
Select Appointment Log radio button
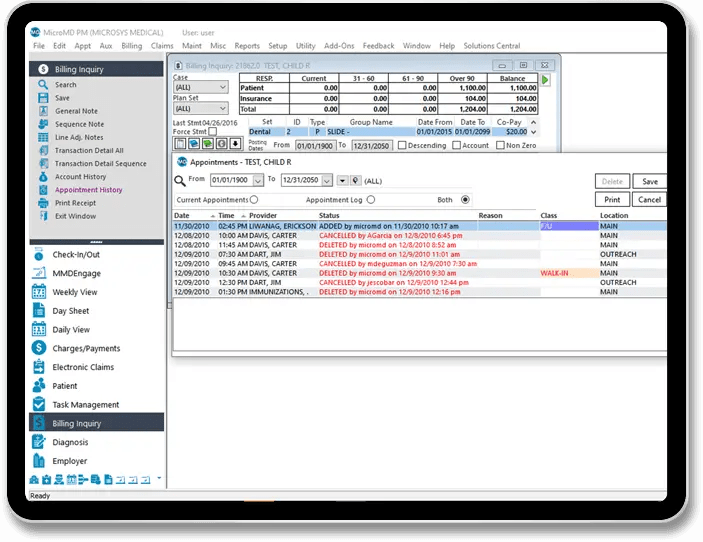(371, 199)
